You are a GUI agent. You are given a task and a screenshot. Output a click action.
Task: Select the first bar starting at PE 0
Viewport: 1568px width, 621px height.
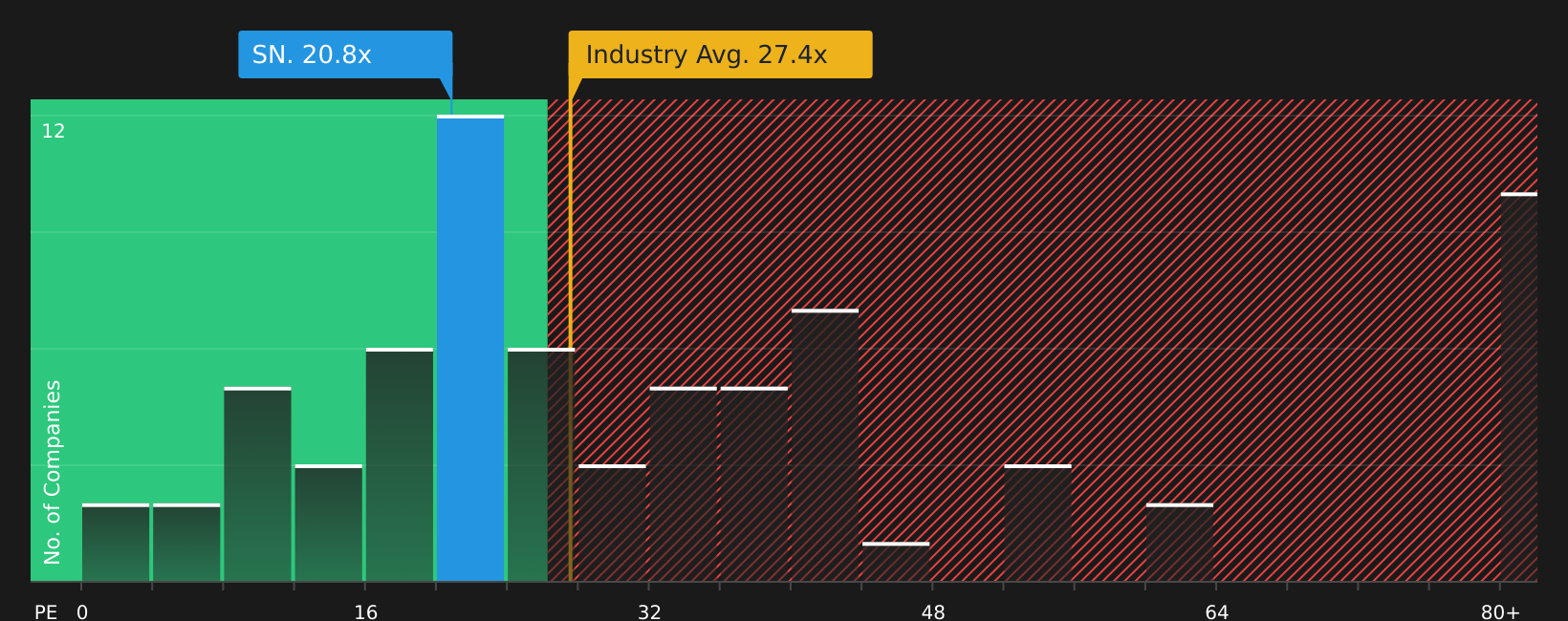click(x=116, y=543)
